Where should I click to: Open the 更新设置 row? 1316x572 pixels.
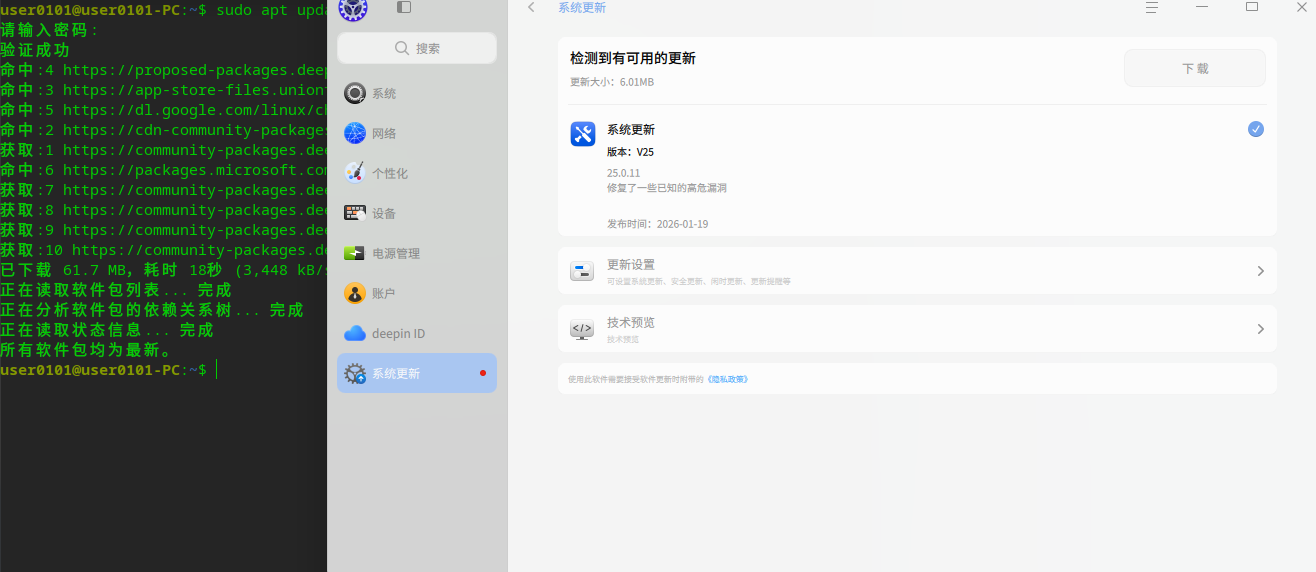[x=918, y=271]
